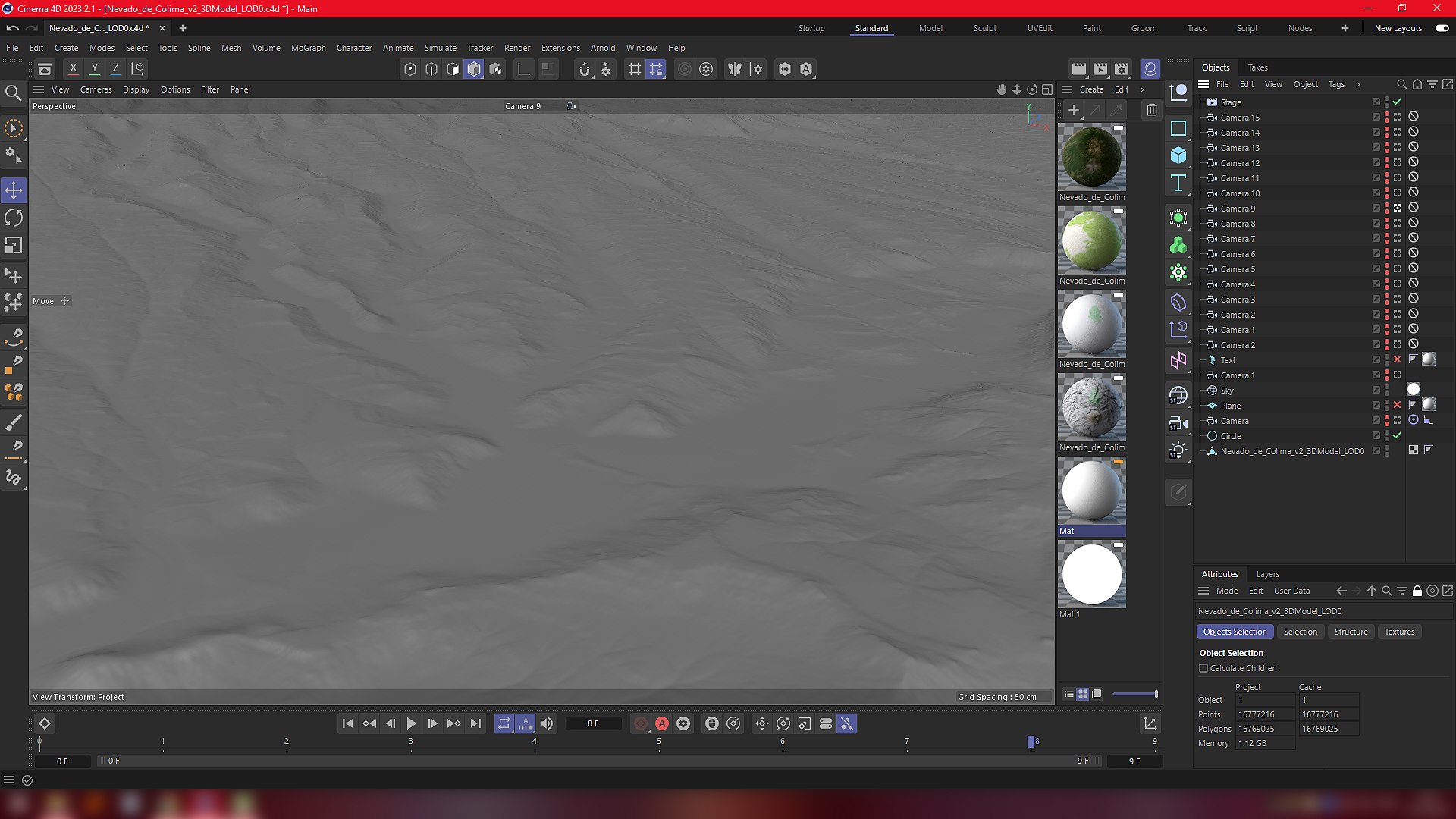Click the Play Forward button
The height and width of the screenshot is (819, 1456).
pos(411,723)
